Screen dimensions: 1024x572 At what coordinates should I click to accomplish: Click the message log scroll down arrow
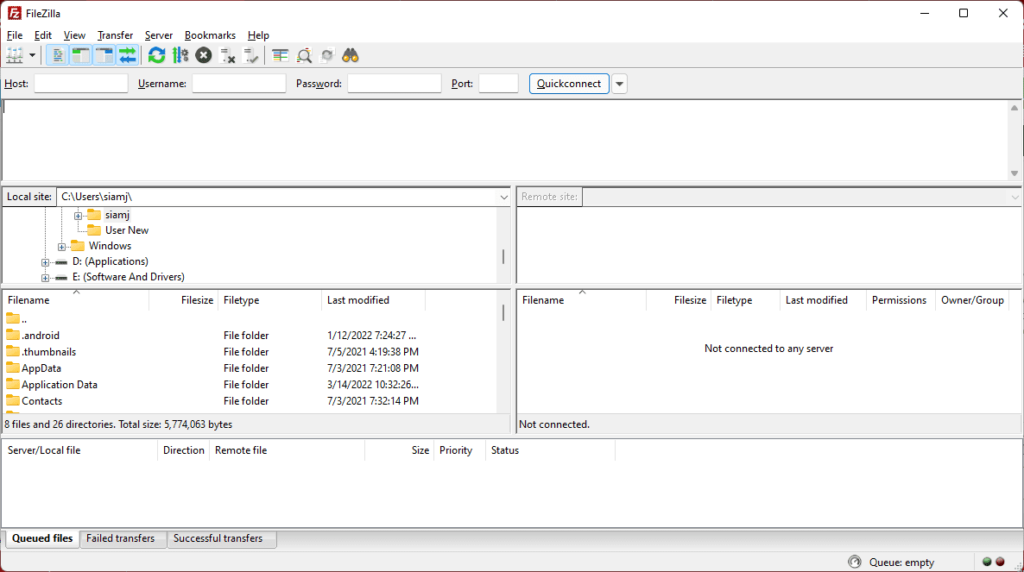point(1014,173)
